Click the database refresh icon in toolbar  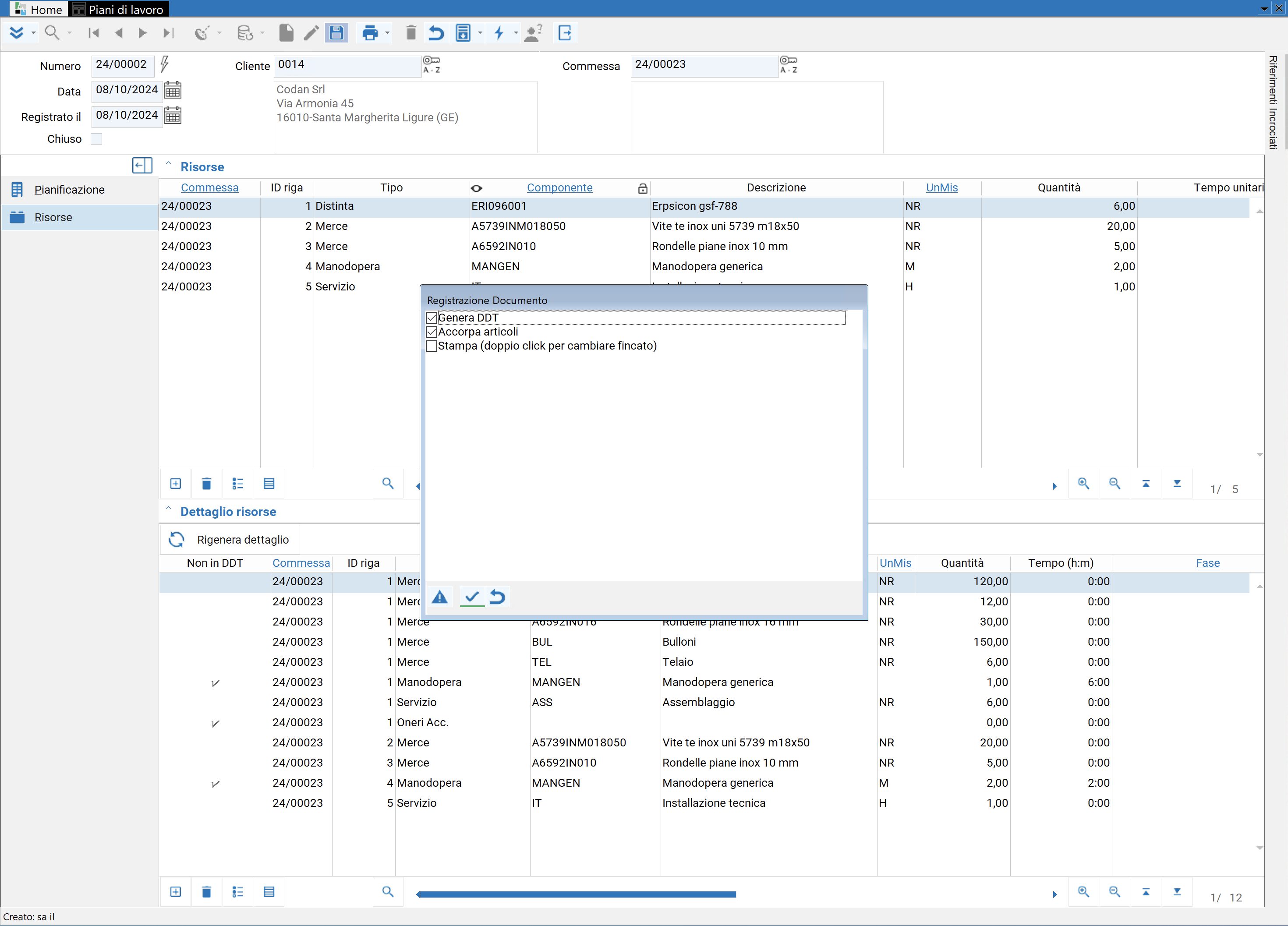click(245, 33)
